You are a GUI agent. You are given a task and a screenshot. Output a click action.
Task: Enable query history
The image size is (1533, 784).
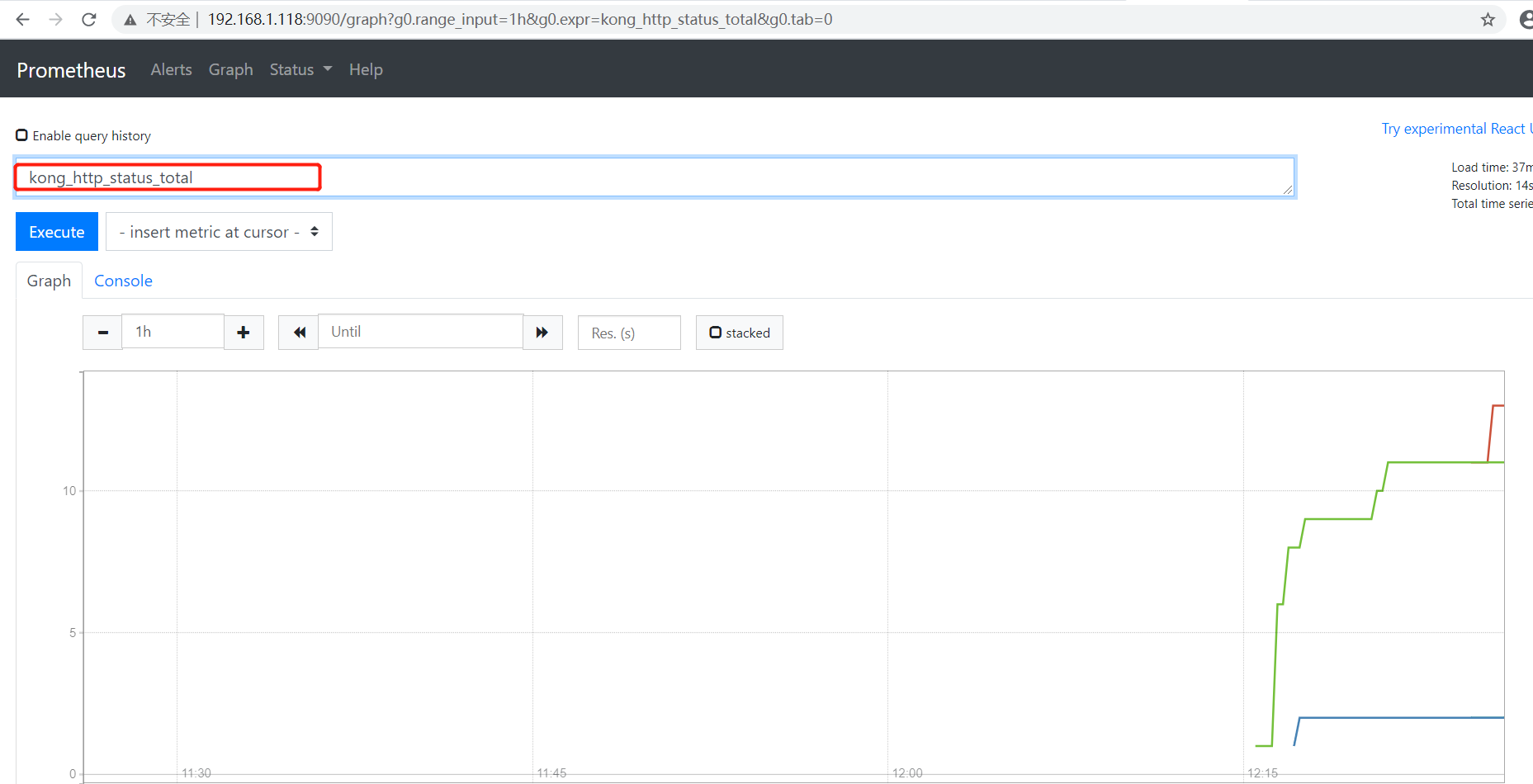click(x=21, y=135)
